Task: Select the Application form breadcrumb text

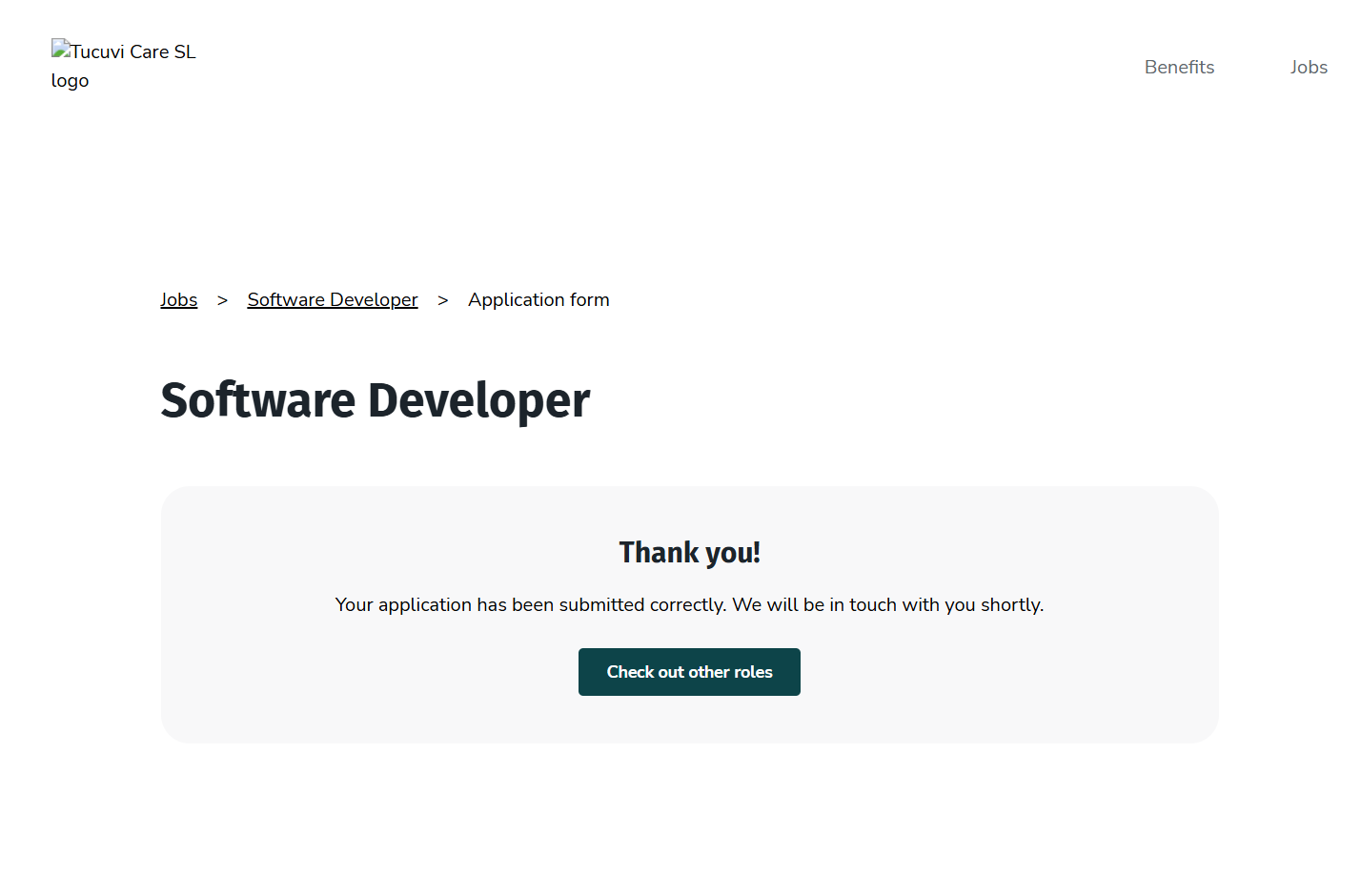Action: click(538, 299)
